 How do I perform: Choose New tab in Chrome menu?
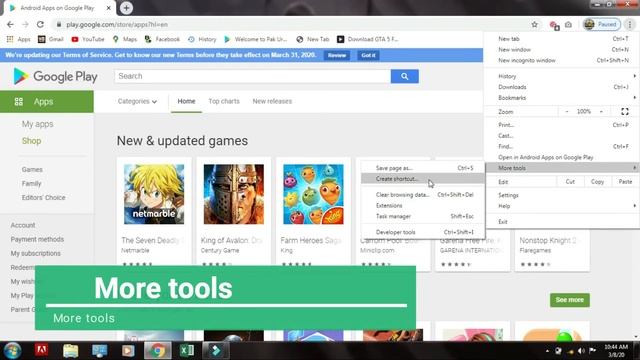pos(562,39)
